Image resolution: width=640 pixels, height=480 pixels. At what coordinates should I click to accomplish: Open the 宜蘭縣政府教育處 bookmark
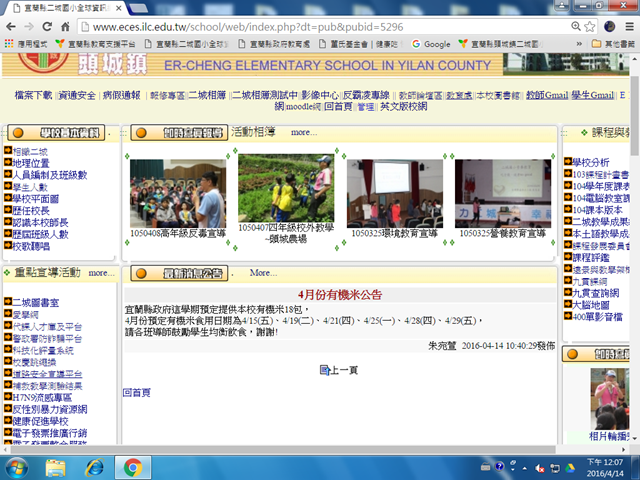pos(274,44)
